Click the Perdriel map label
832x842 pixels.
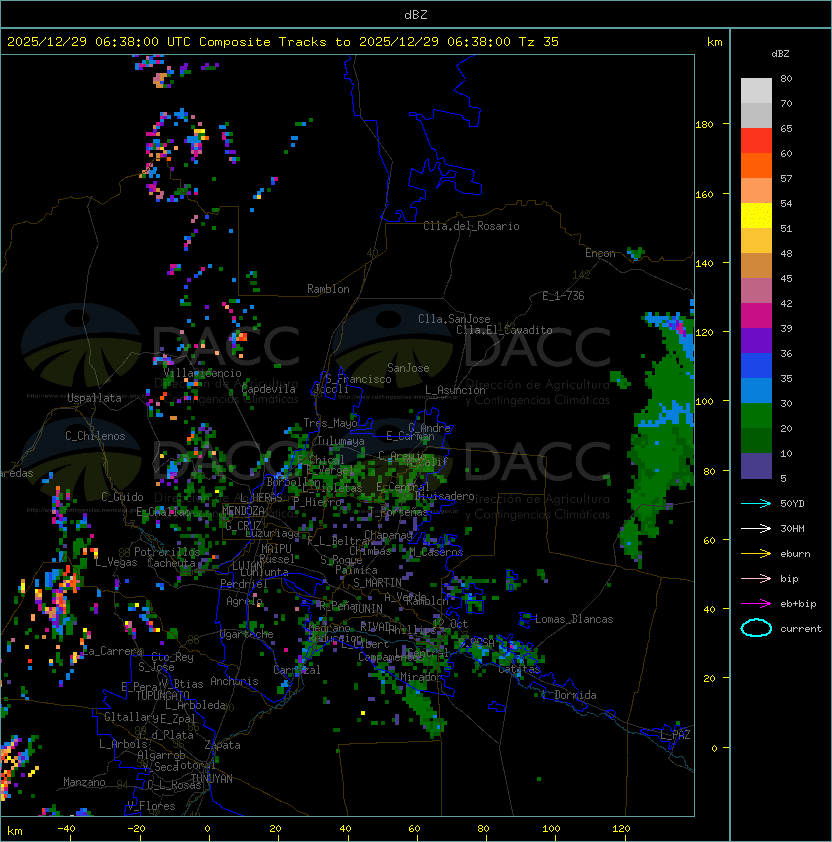click(x=244, y=584)
